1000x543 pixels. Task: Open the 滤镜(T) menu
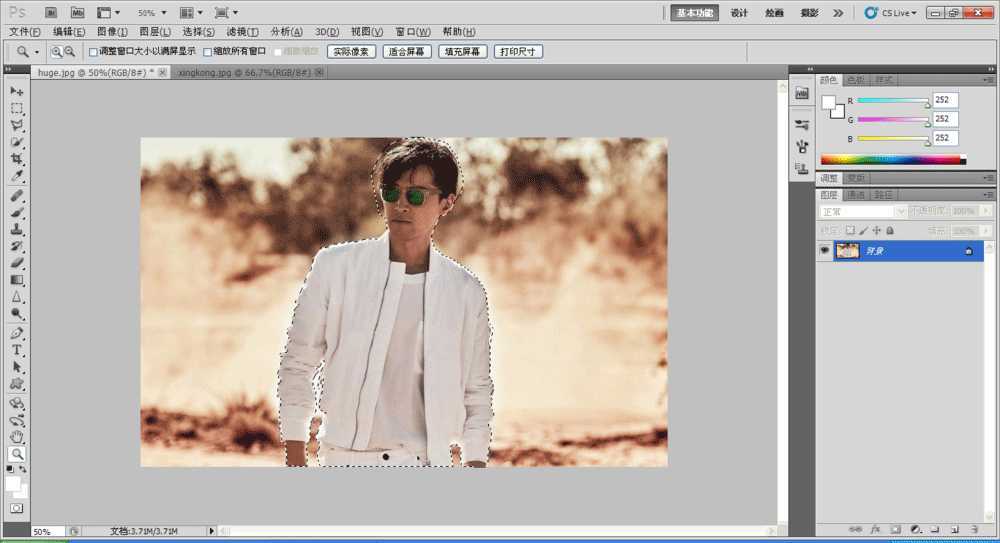[242, 32]
